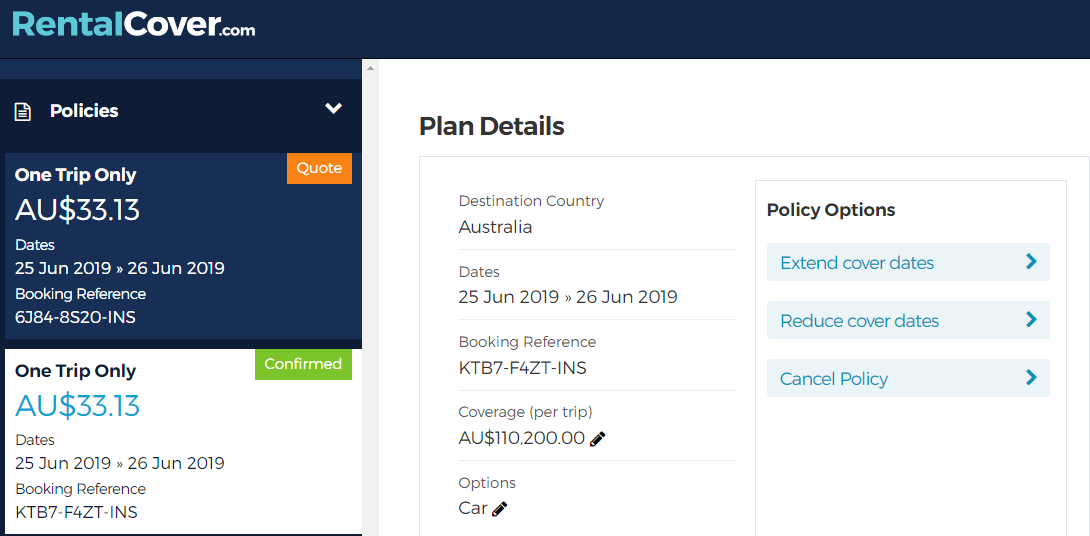Open Extend cover dates option

(908, 262)
